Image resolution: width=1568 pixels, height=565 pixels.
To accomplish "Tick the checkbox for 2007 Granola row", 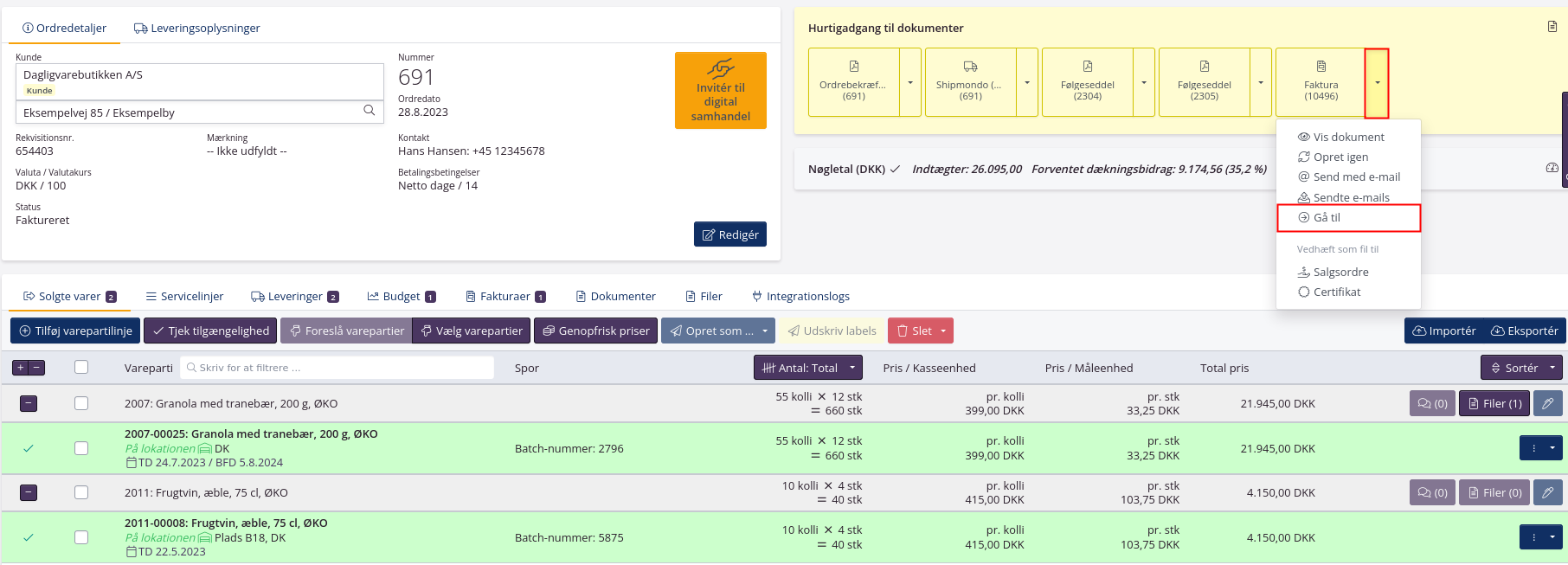I will pyautogui.click(x=81, y=403).
